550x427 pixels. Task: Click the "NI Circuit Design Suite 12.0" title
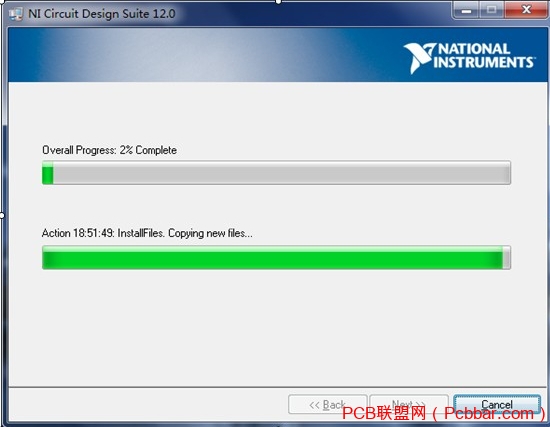pyautogui.click(x=102, y=14)
